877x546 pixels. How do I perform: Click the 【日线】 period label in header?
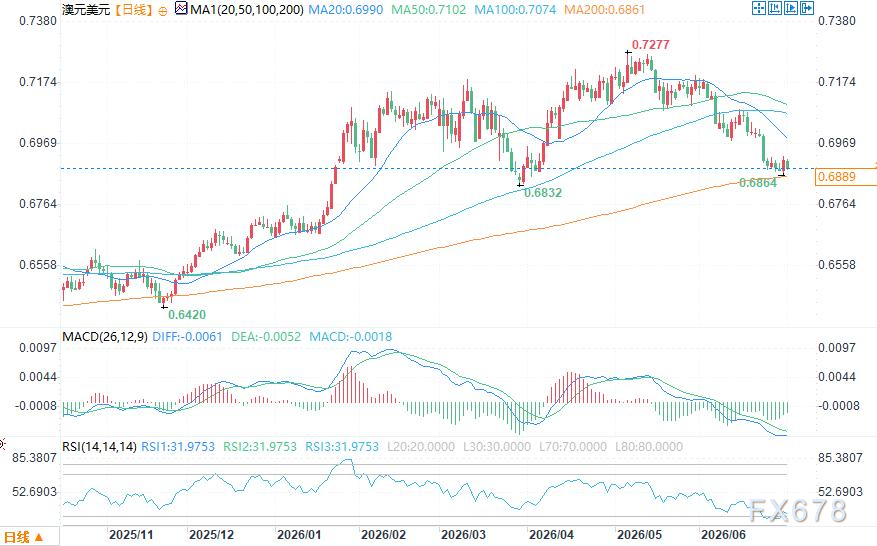[x=134, y=10]
